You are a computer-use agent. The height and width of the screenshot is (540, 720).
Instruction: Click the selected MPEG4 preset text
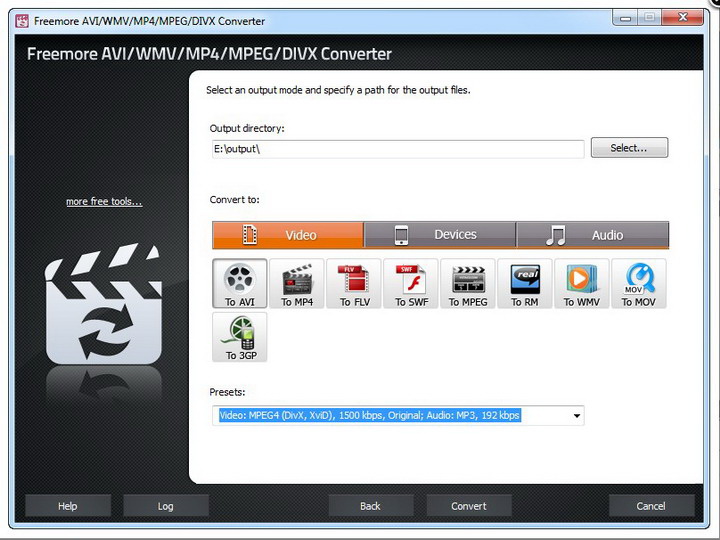click(x=370, y=416)
